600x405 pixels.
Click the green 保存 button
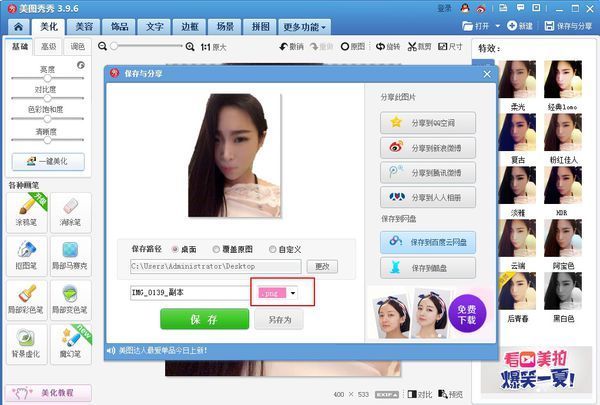click(x=204, y=319)
